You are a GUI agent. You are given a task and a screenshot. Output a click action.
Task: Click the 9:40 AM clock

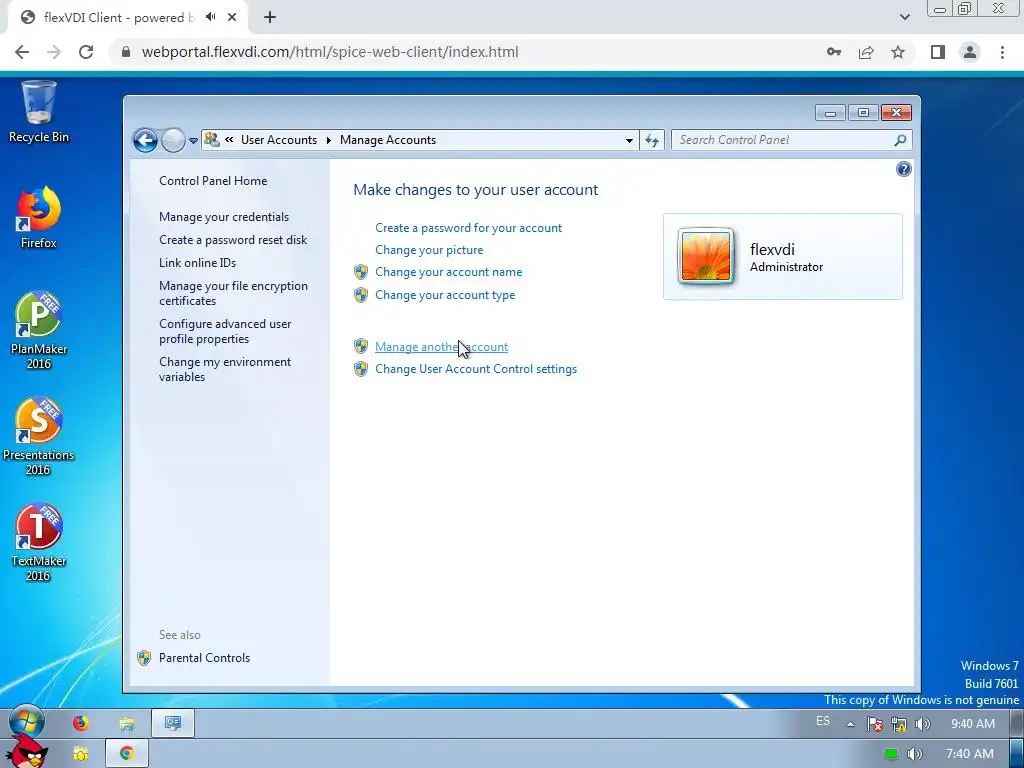[x=972, y=724]
